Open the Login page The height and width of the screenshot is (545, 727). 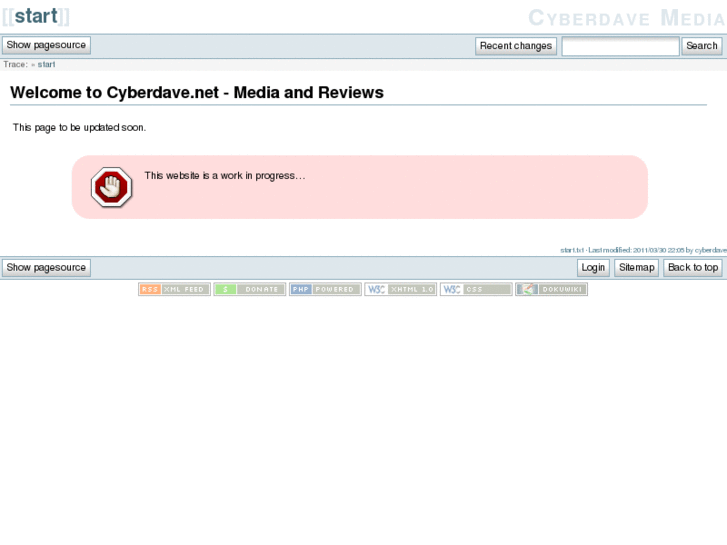coord(593,268)
